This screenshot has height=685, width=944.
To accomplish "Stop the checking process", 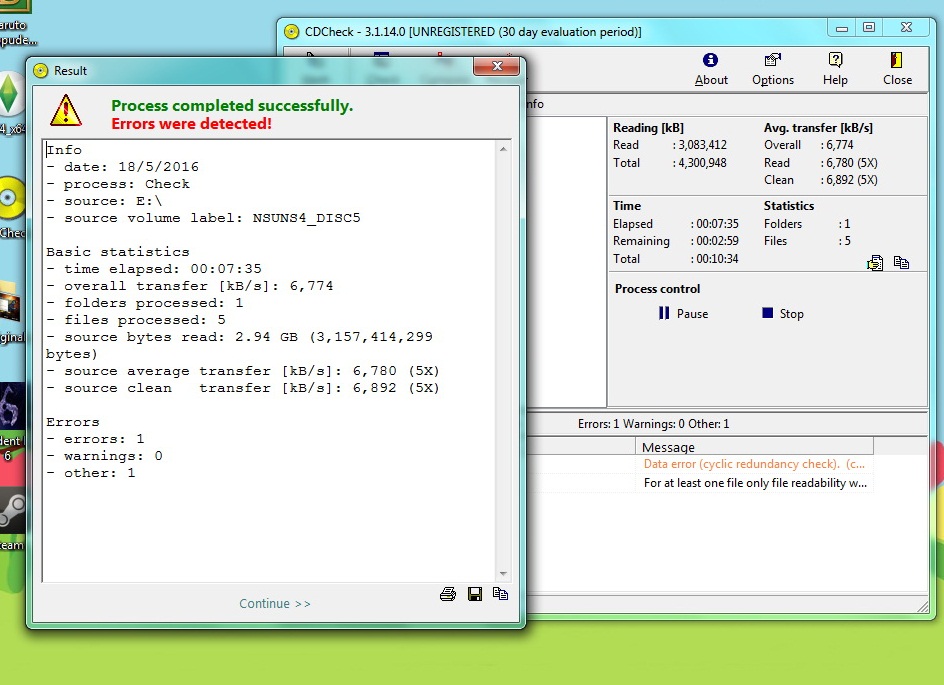I will (x=782, y=314).
